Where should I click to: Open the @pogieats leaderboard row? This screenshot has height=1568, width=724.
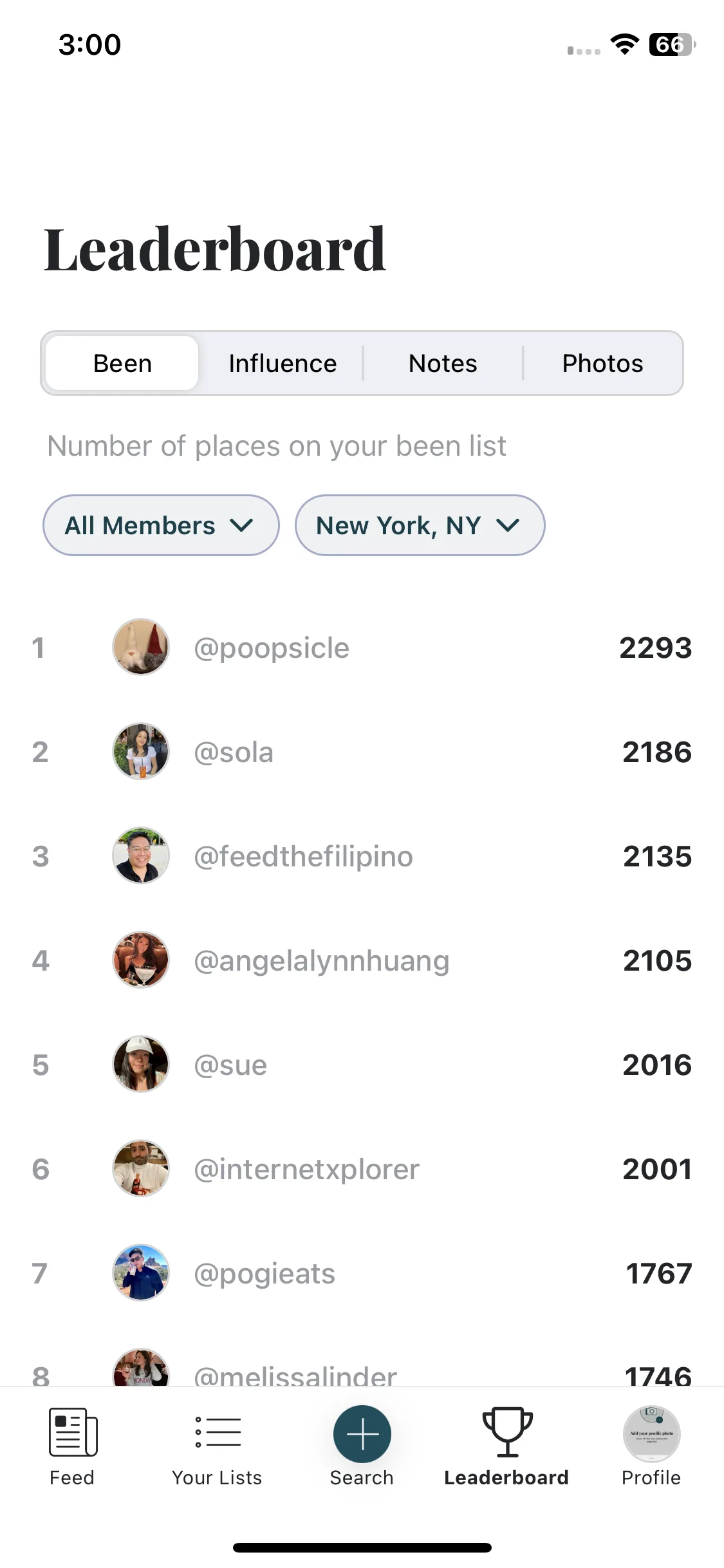pyautogui.click(x=362, y=1273)
